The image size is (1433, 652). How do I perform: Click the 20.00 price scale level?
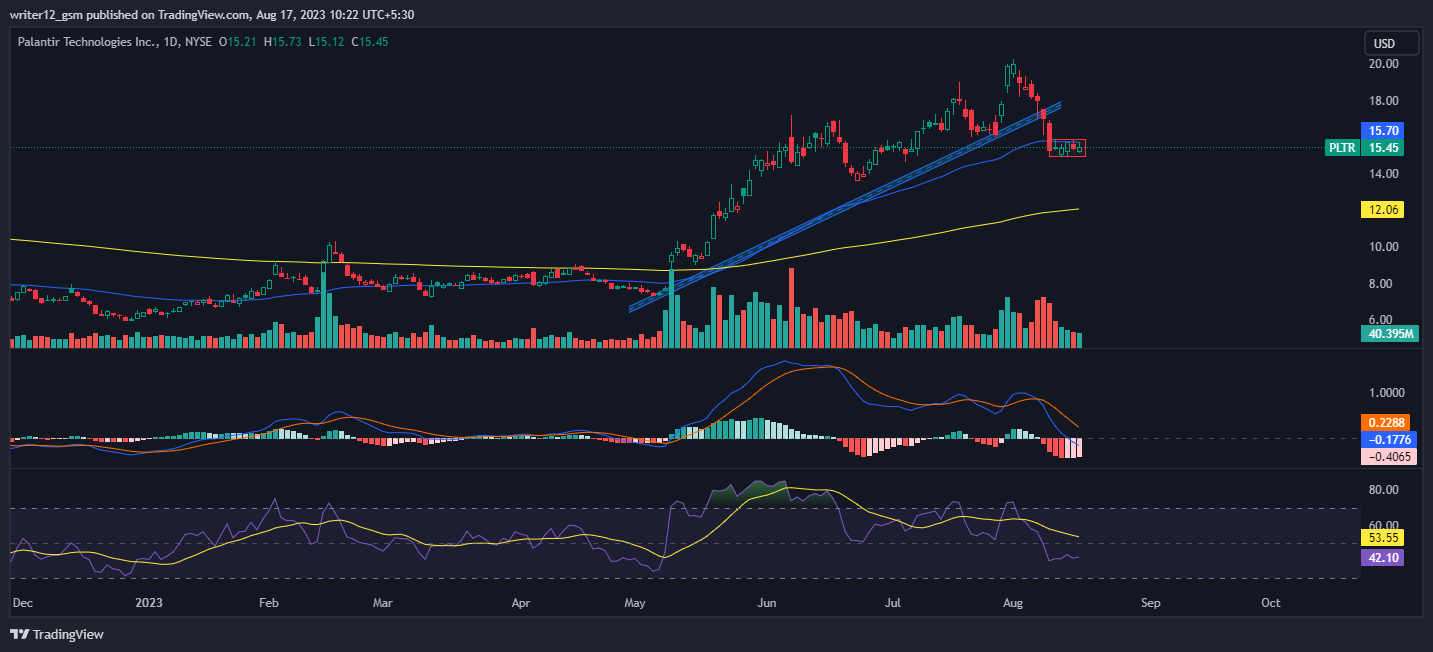[1384, 63]
